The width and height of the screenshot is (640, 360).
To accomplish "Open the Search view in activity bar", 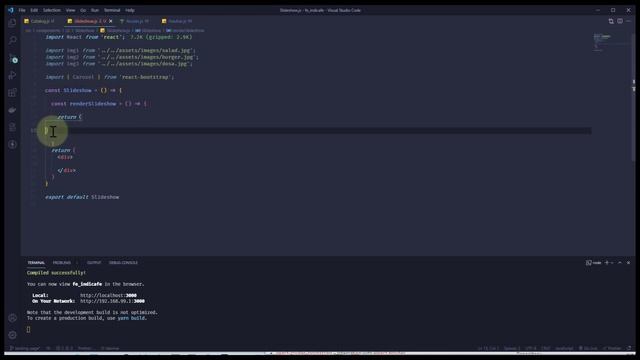I will pyautogui.click(x=12, y=40).
